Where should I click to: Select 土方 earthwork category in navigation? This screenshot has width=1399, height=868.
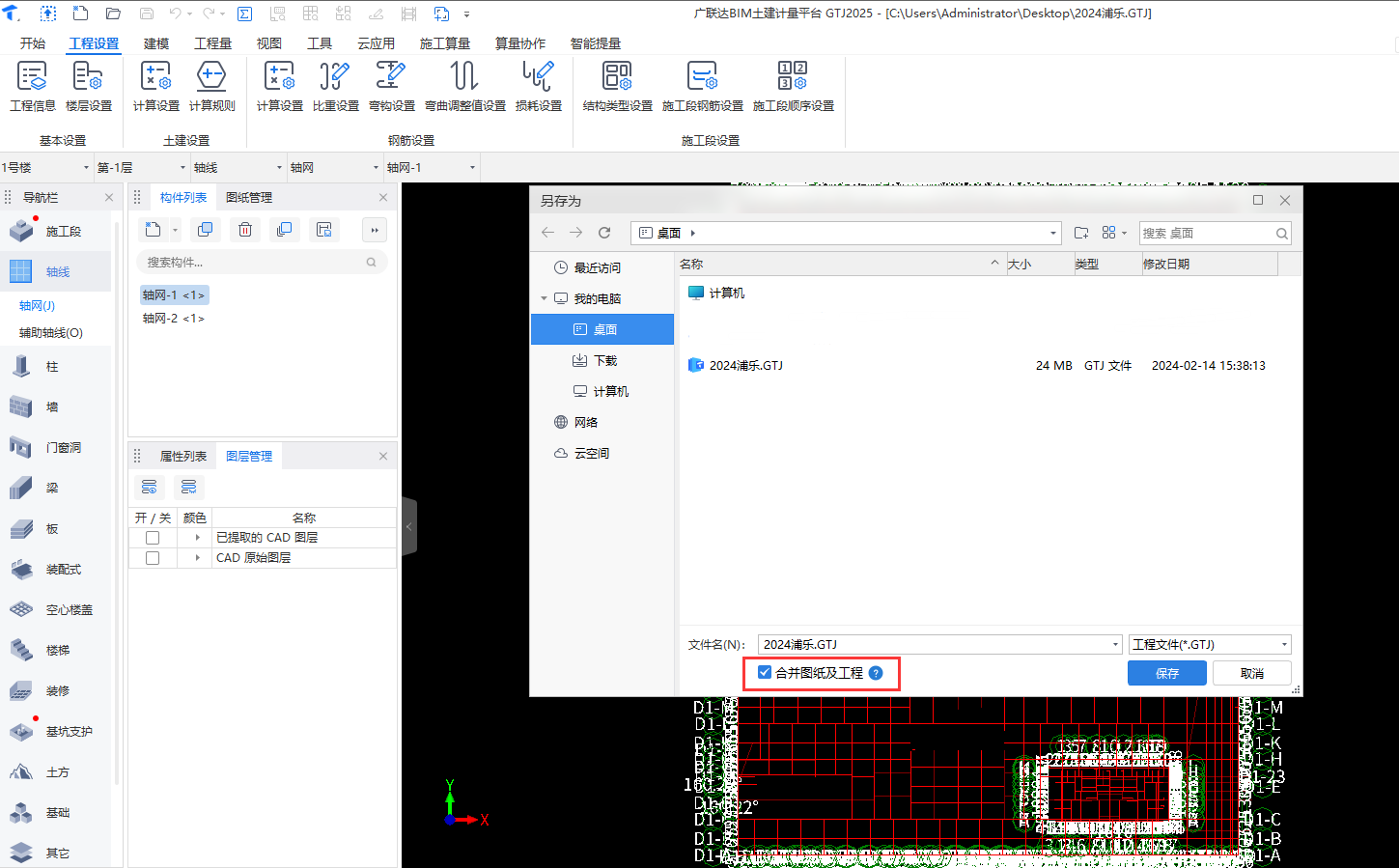pyautogui.click(x=56, y=772)
